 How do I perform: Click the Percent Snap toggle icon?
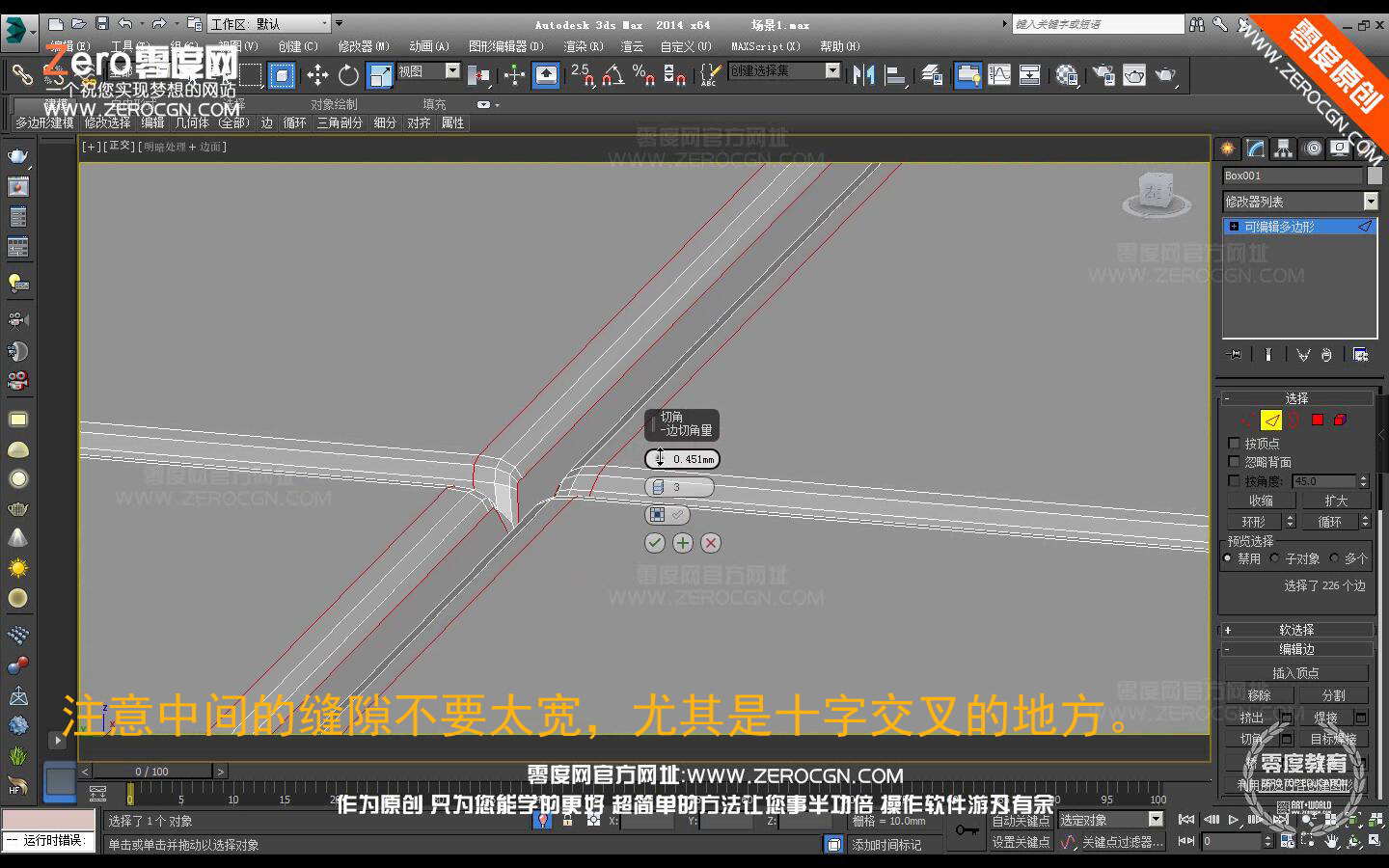point(643,75)
